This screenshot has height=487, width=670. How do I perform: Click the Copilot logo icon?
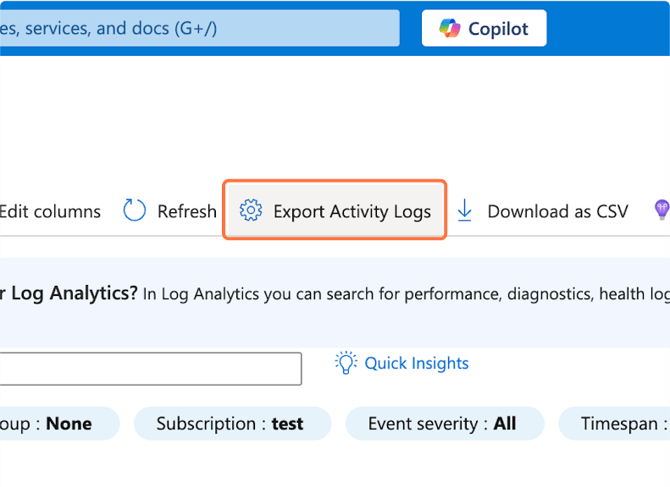[x=449, y=29]
